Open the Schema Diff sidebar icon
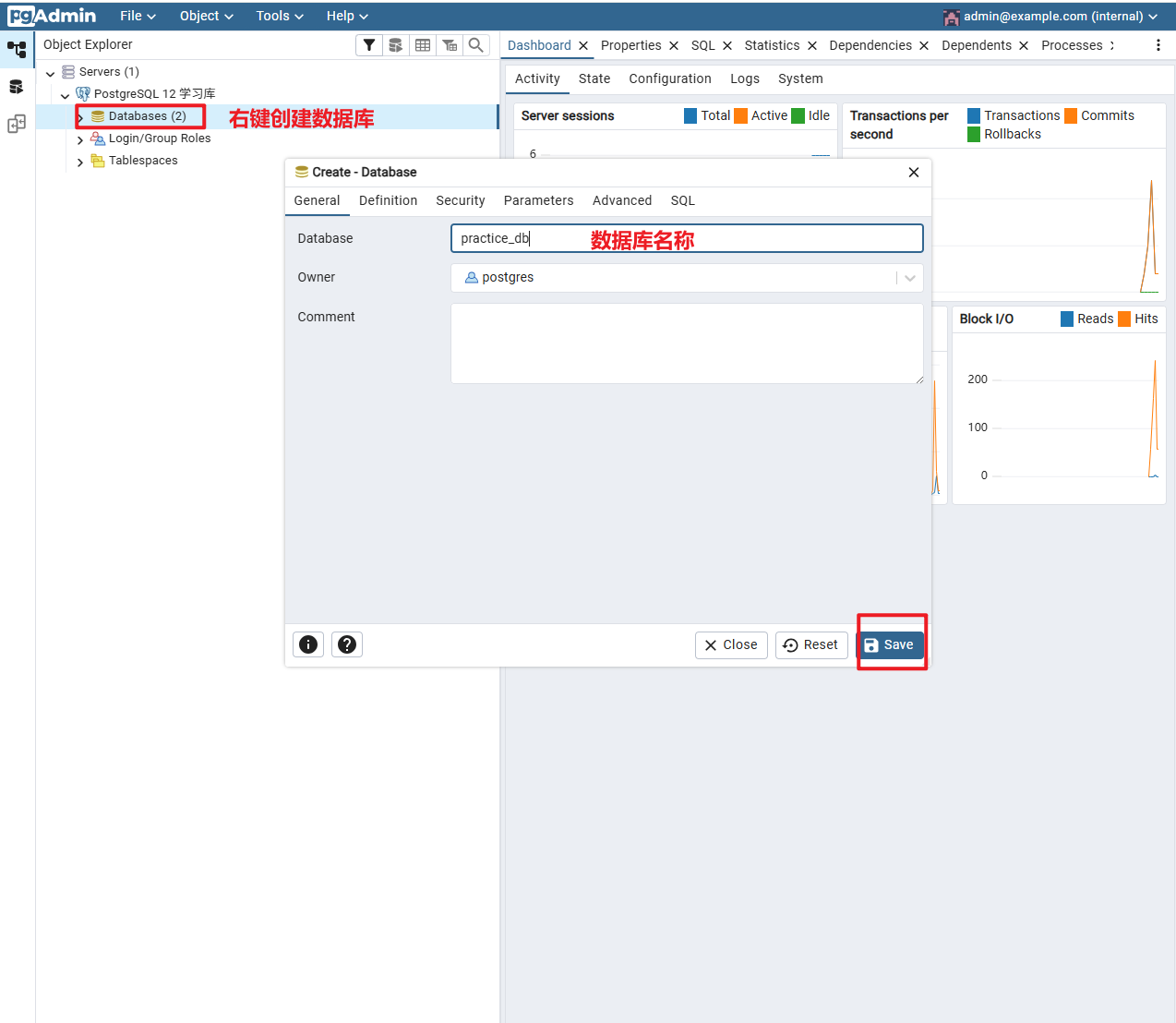1176x1023 pixels. [17, 124]
